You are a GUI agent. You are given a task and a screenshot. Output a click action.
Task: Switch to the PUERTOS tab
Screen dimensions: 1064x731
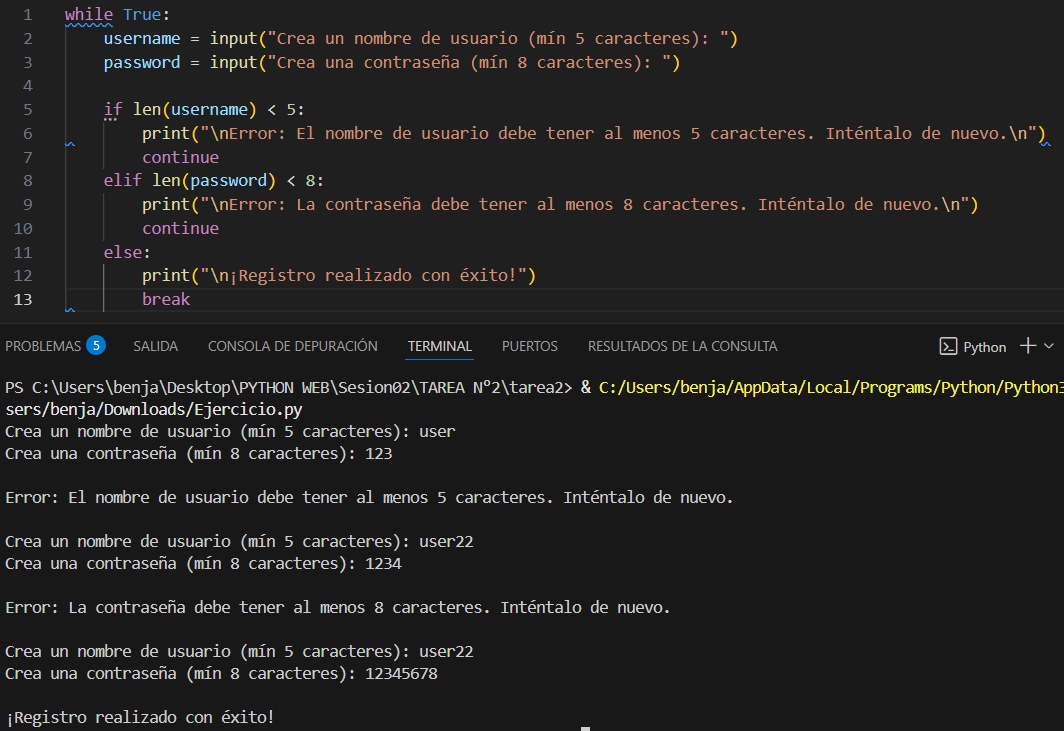coord(529,346)
